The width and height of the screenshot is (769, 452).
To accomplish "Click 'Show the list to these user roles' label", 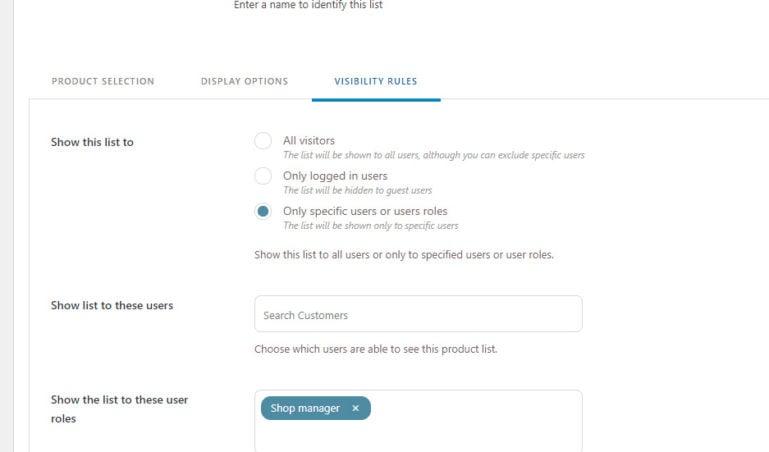I will point(119,409).
